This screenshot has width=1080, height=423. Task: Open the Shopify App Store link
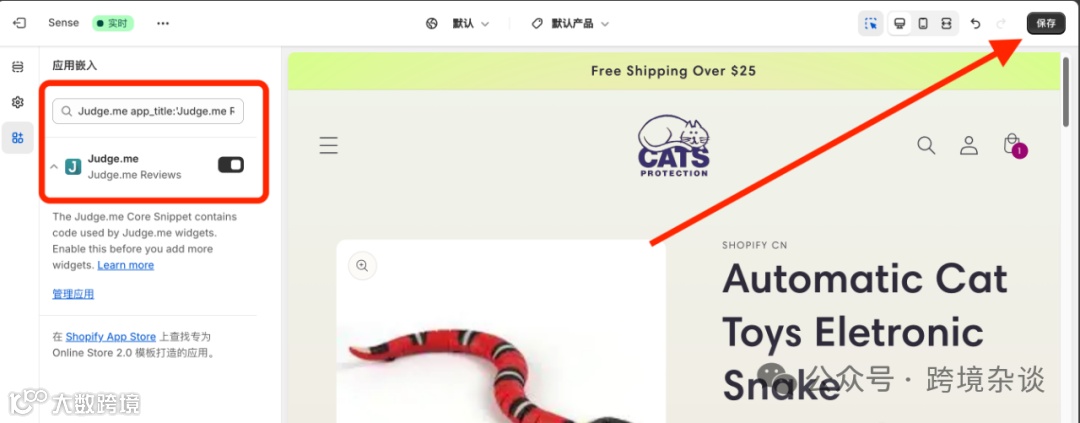pos(111,337)
